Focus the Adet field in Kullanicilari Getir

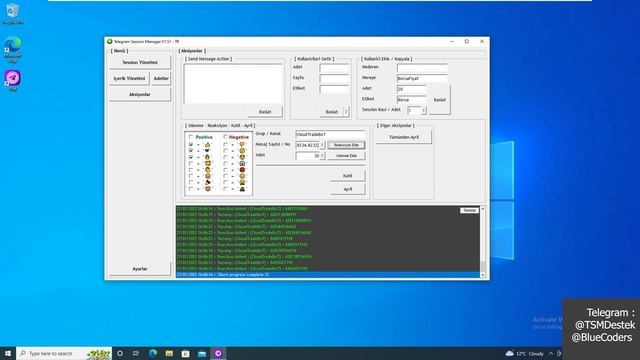pos(334,68)
